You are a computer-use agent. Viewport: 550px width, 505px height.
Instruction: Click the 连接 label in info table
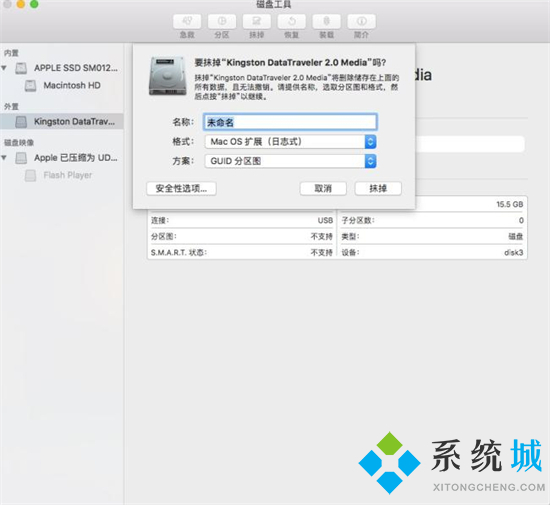click(160, 220)
